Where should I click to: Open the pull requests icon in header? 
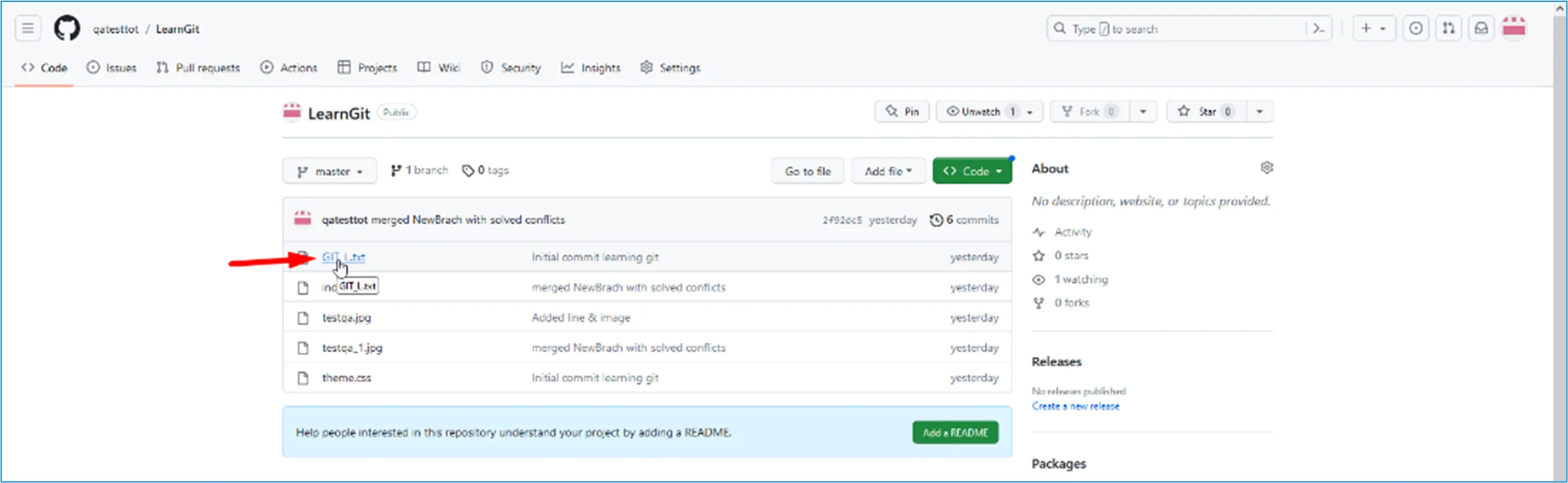click(x=1448, y=29)
